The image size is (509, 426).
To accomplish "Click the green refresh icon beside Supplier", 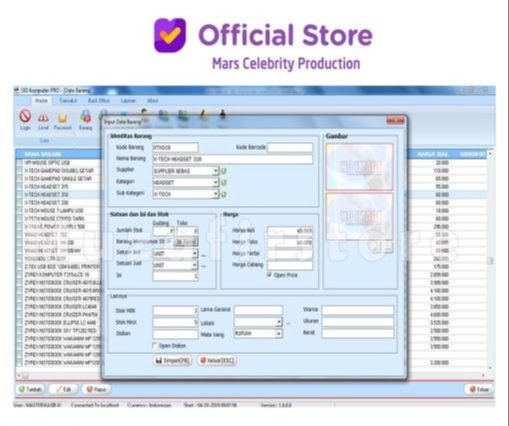I will (x=224, y=171).
